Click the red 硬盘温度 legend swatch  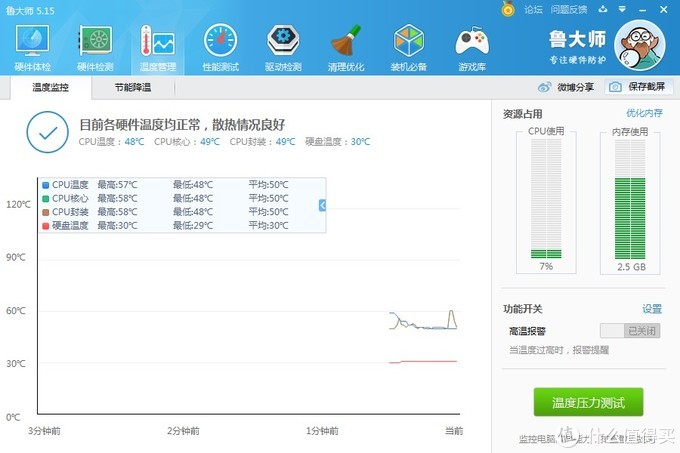pos(46,226)
